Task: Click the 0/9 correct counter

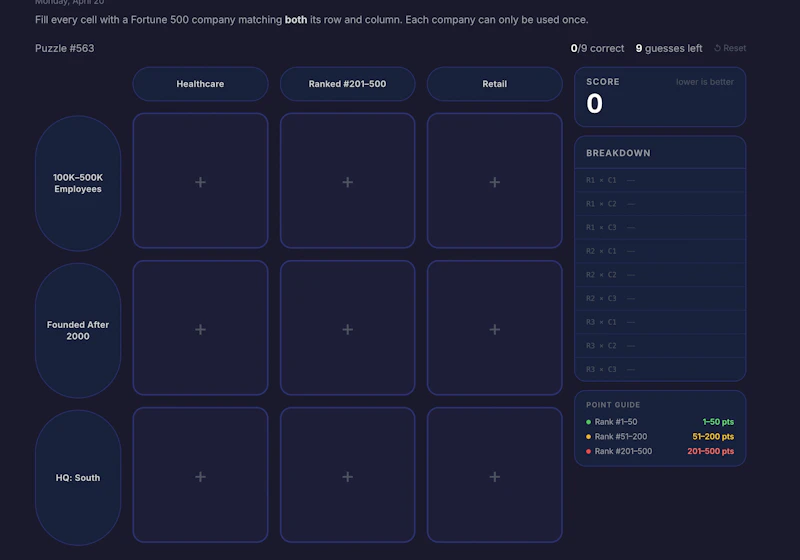Action: (597, 48)
